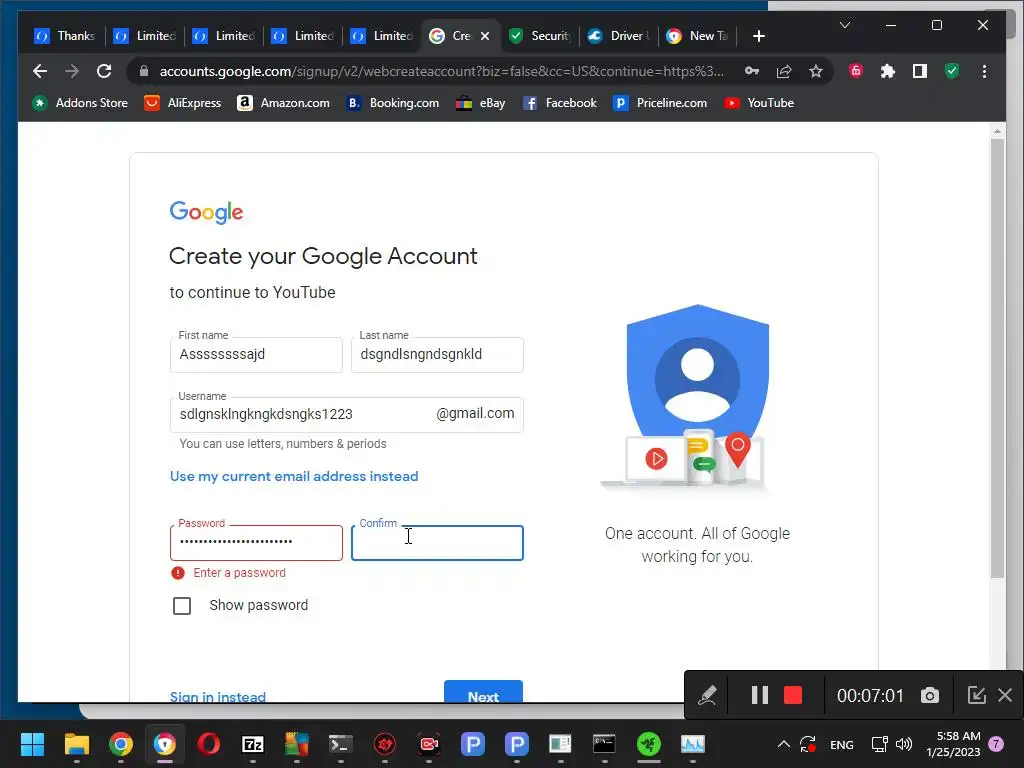The image size is (1024, 768).
Task: Open the red lock extension icon
Action: (856, 71)
